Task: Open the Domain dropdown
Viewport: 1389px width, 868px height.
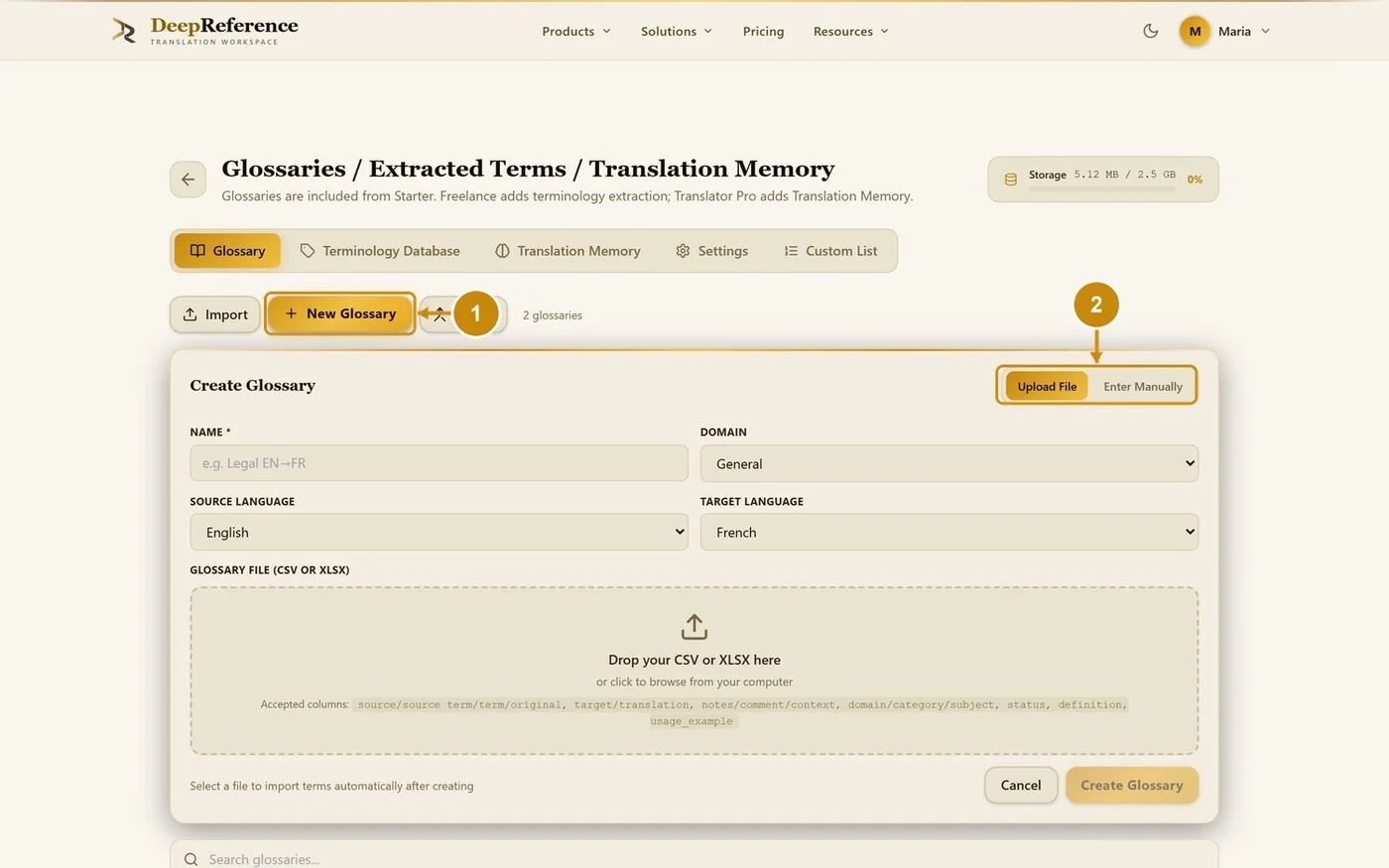Action: pos(949,463)
